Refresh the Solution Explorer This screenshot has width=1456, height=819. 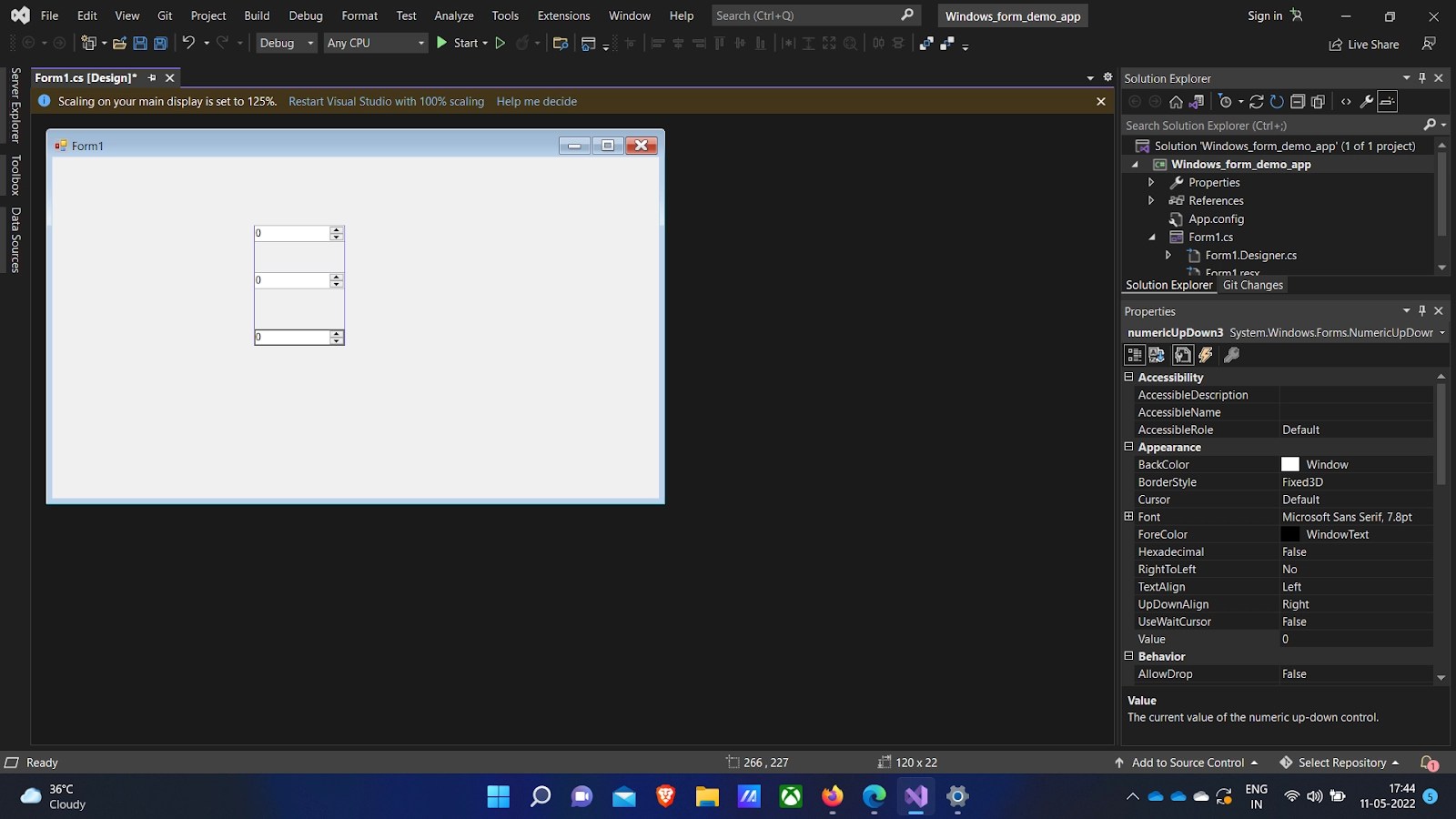[x=1277, y=102]
